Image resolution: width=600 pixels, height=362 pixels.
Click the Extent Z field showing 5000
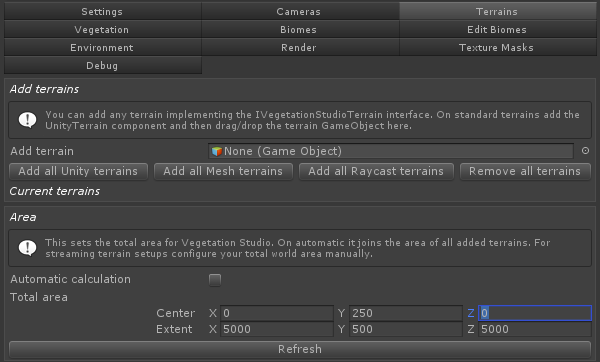pos(535,329)
